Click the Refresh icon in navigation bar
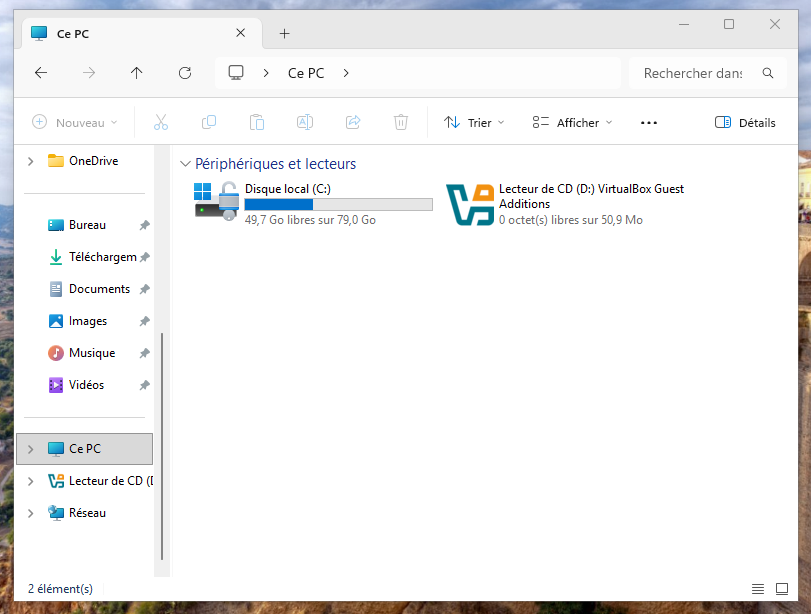The width and height of the screenshot is (811, 614). point(184,73)
